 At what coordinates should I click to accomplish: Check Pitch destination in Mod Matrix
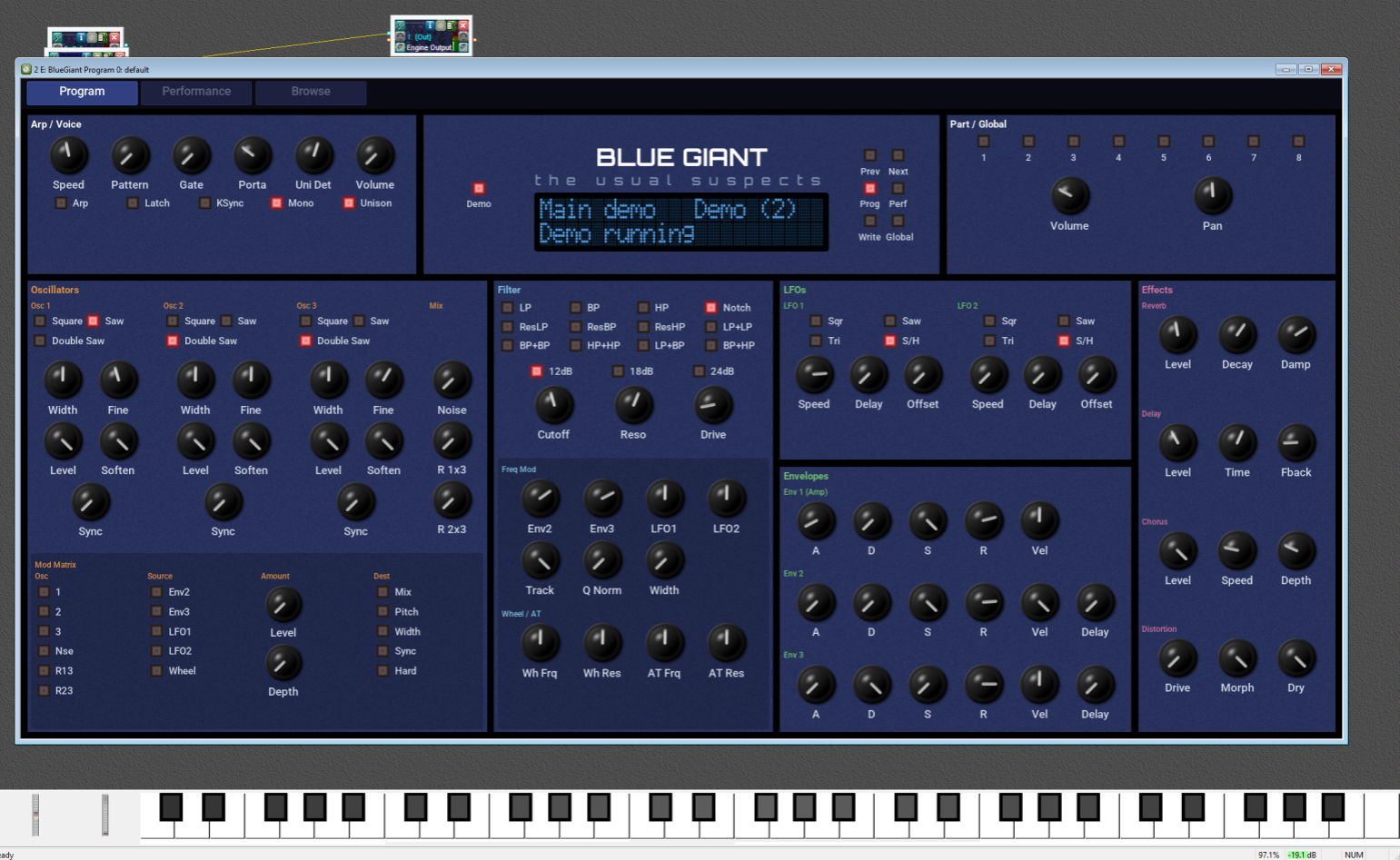(x=382, y=612)
